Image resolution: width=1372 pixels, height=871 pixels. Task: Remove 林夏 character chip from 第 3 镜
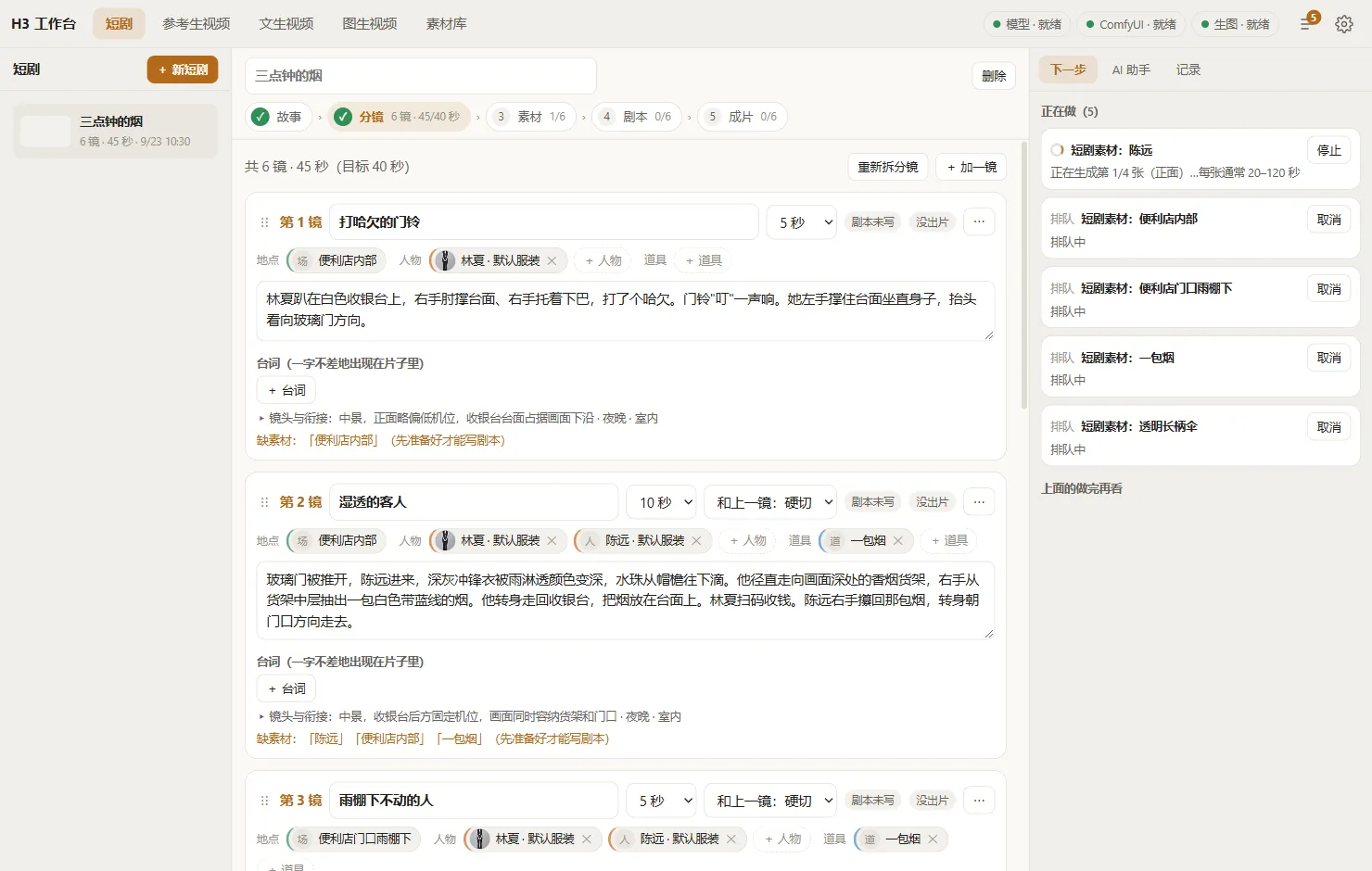point(586,839)
